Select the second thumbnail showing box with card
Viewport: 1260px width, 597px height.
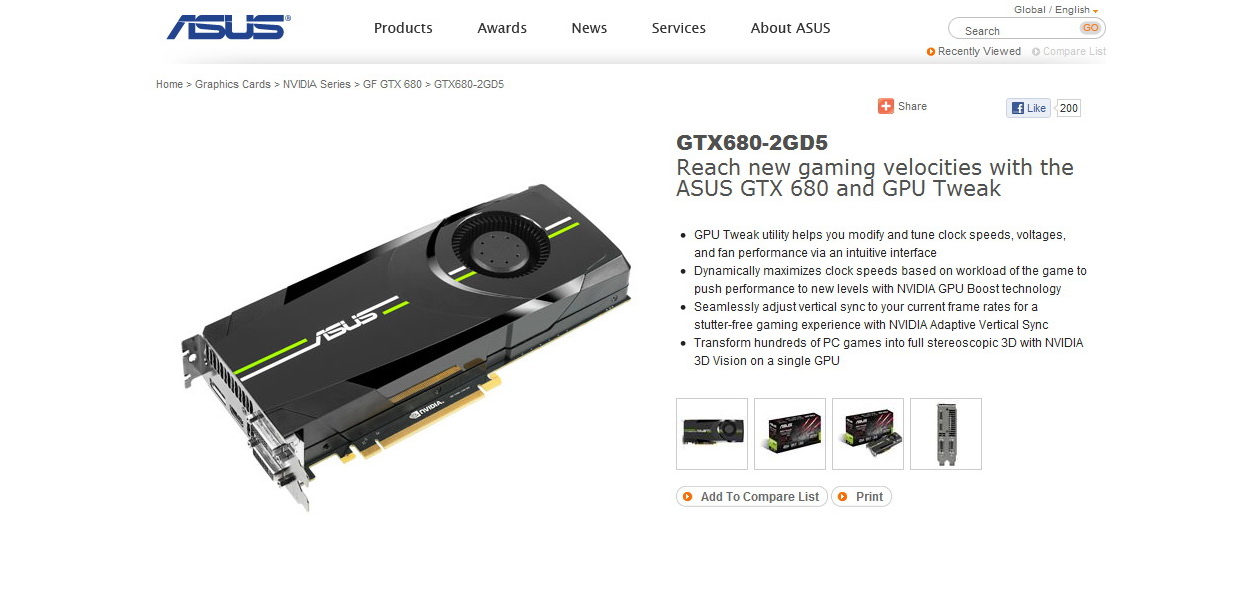pos(790,434)
